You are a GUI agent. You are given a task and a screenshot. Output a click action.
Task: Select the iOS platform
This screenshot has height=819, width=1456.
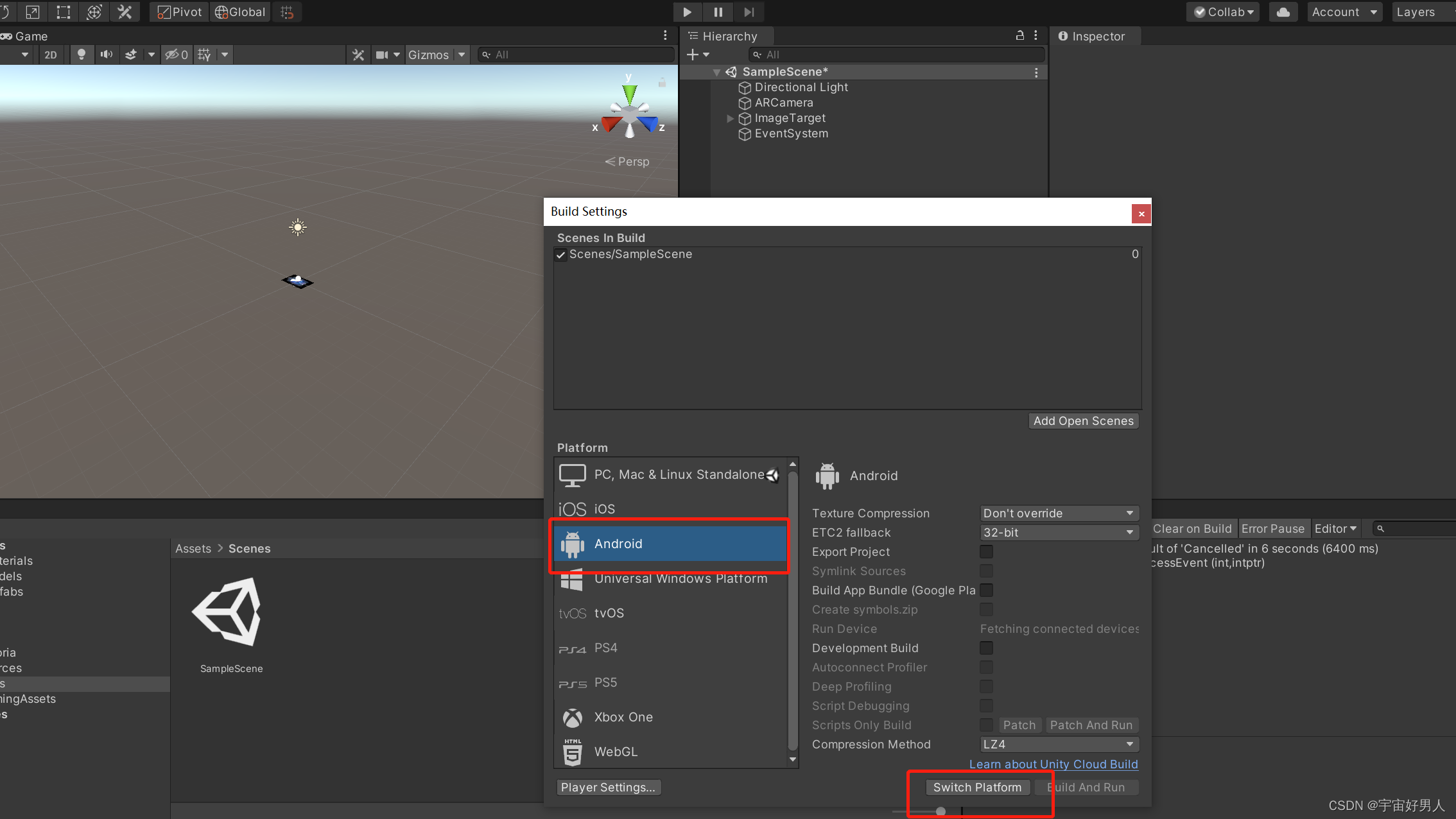click(670, 509)
